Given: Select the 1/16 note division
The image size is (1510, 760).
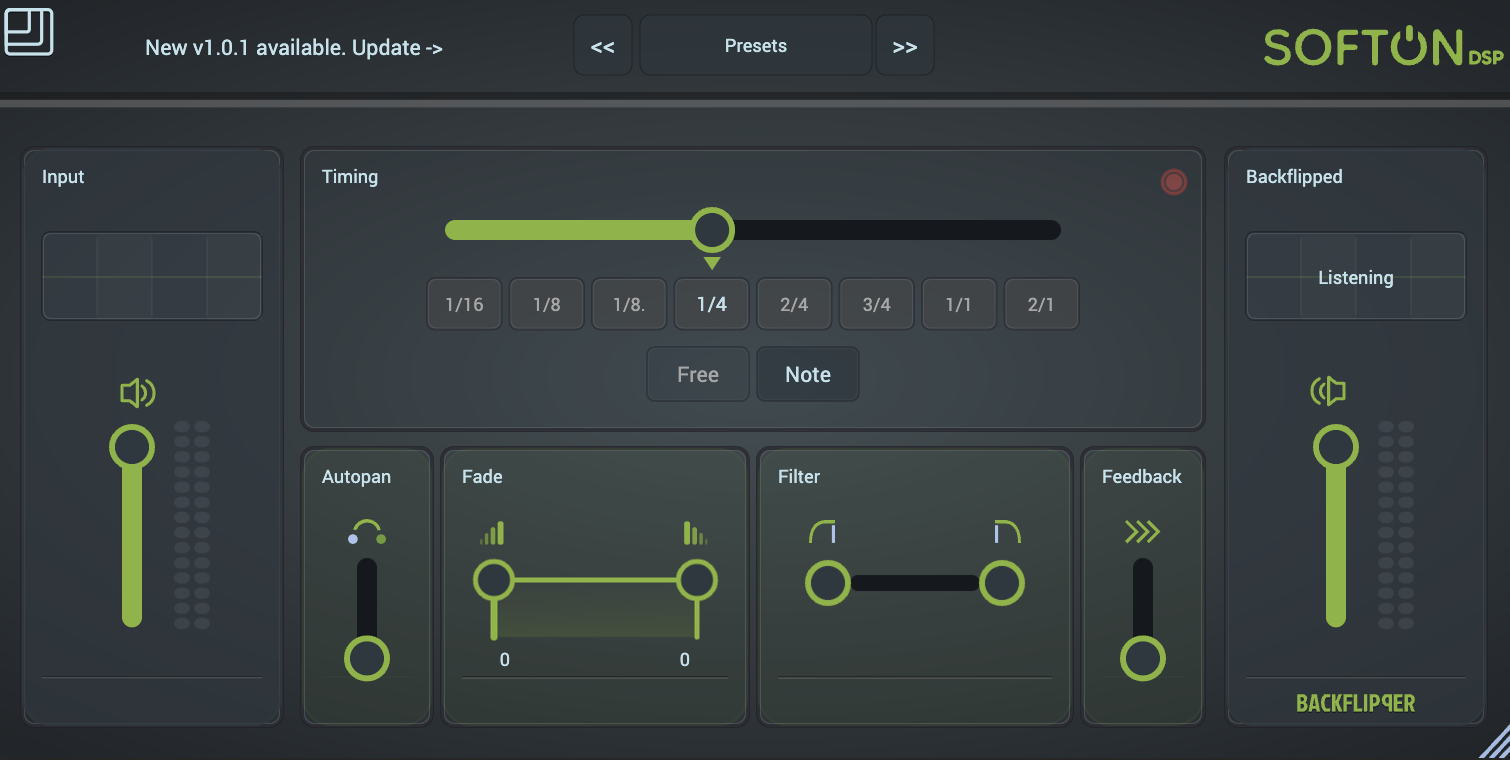Looking at the screenshot, I should (465, 304).
